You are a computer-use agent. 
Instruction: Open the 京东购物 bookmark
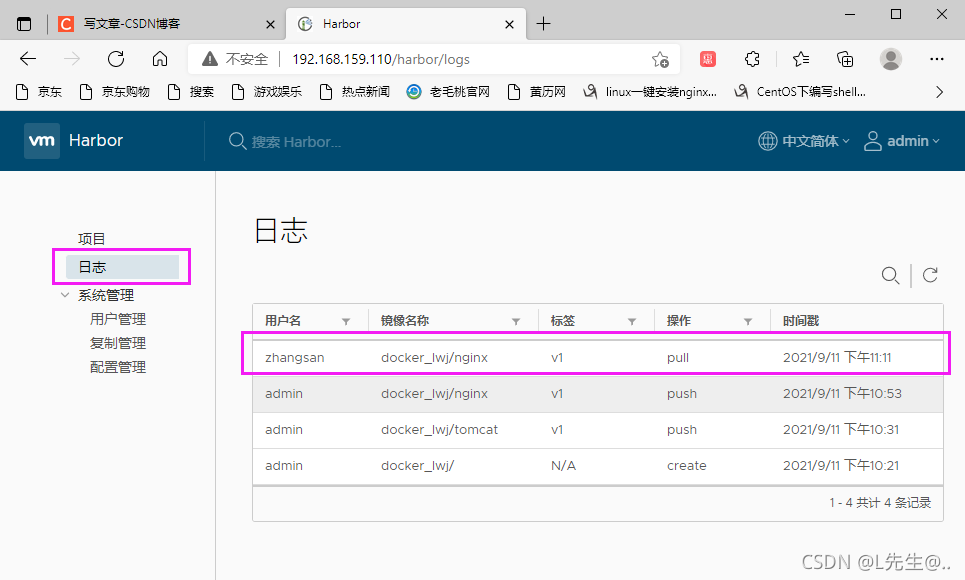point(114,92)
